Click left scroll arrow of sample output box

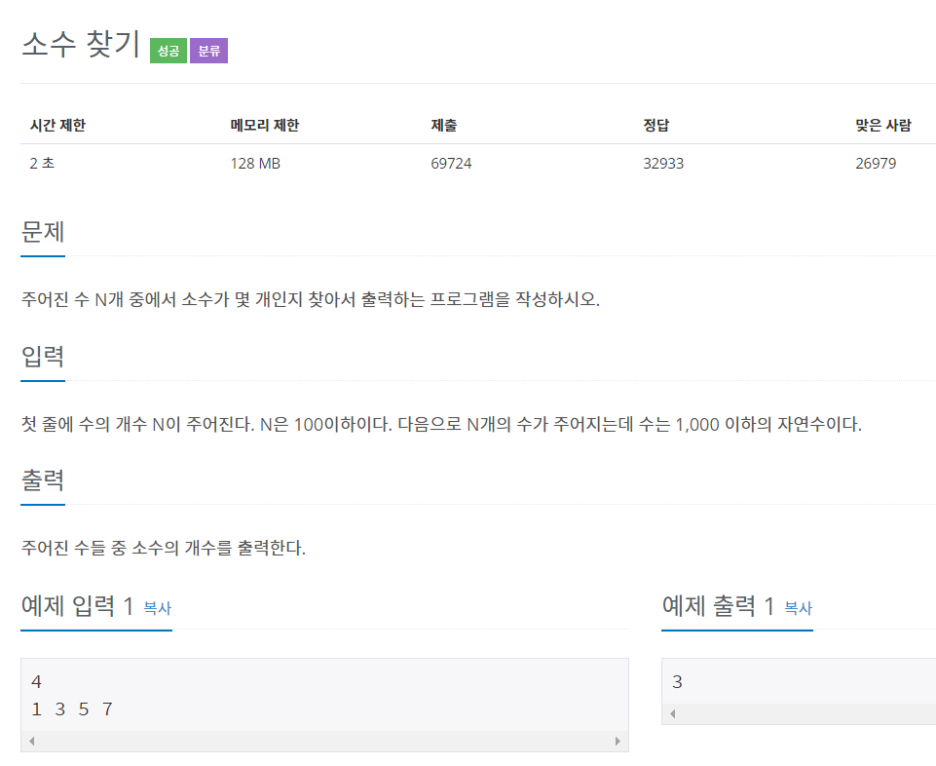(x=672, y=714)
